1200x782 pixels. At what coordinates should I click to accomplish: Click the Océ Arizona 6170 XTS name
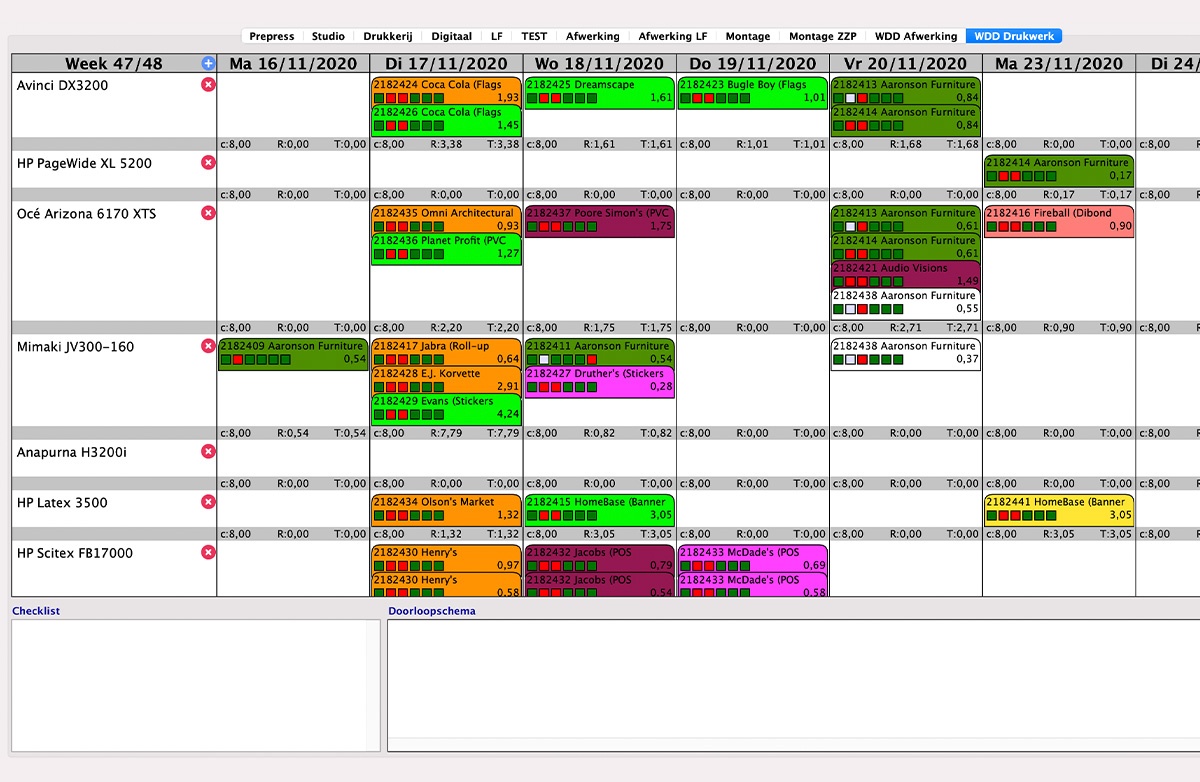86,214
